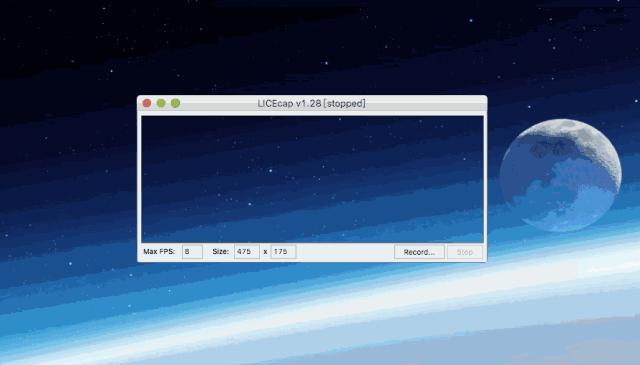
Task: Click the Record... button
Action: [x=419, y=252]
